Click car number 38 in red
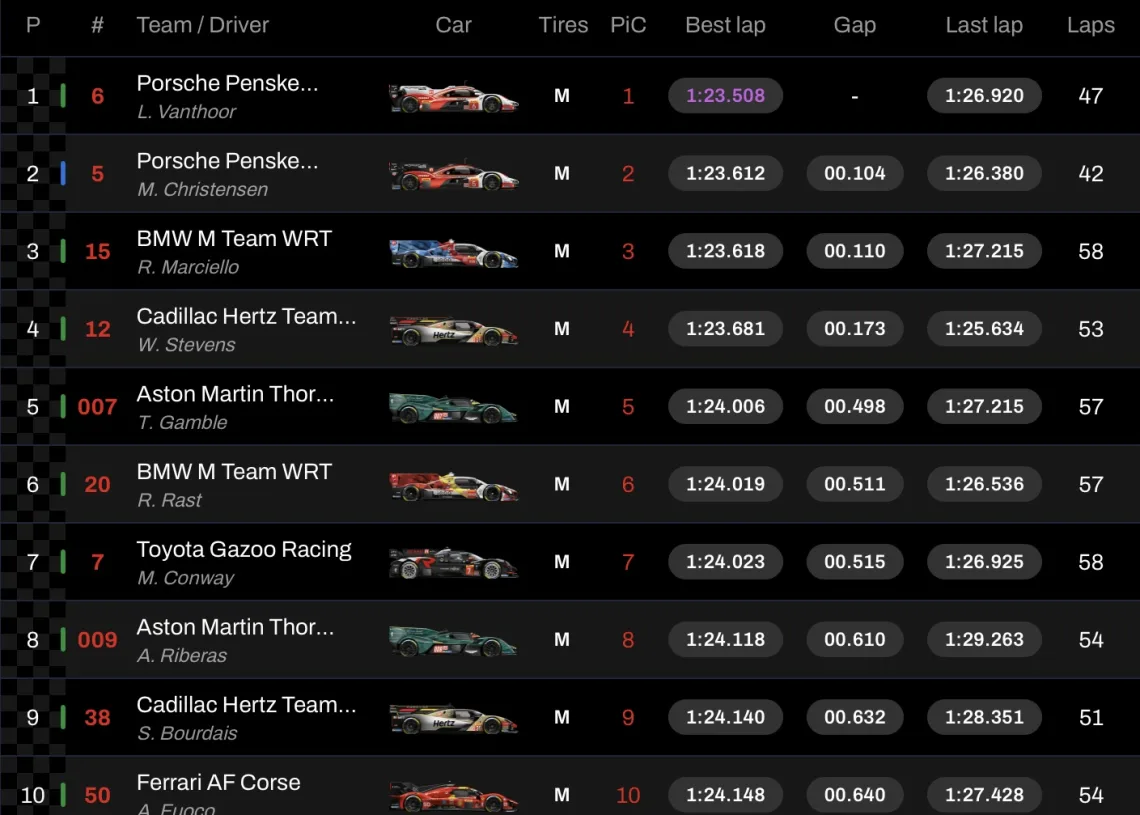Screen dimensions: 1140x815 tap(97, 717)
